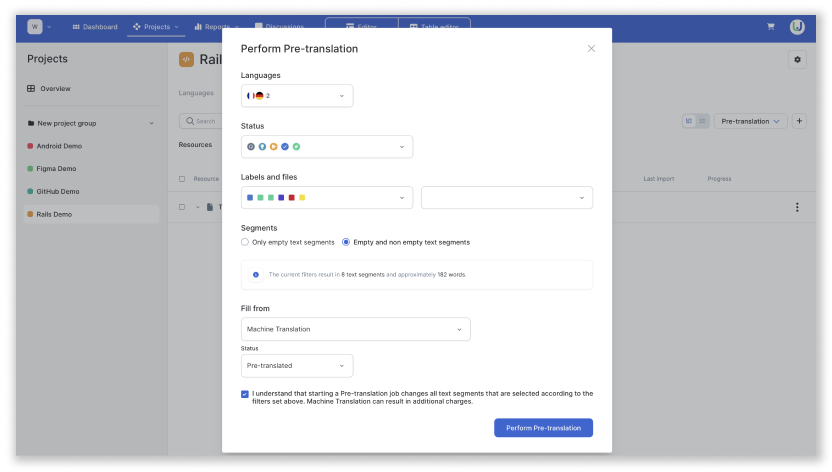Open the empty files dropdown
This screenshot has width=832, height=472.
tap(507, 198)
